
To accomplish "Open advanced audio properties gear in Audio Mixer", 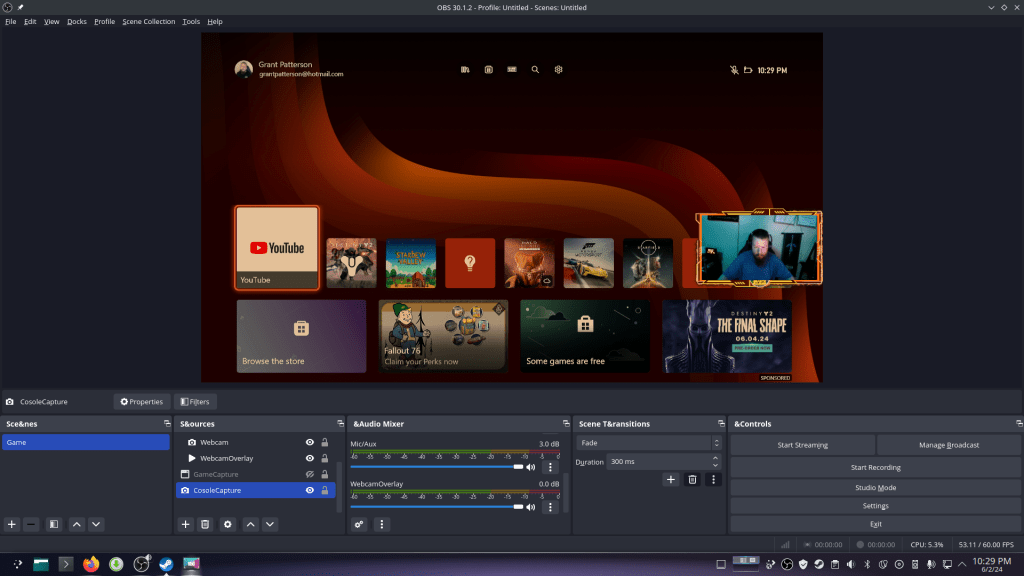I will (x=358, y=524).
